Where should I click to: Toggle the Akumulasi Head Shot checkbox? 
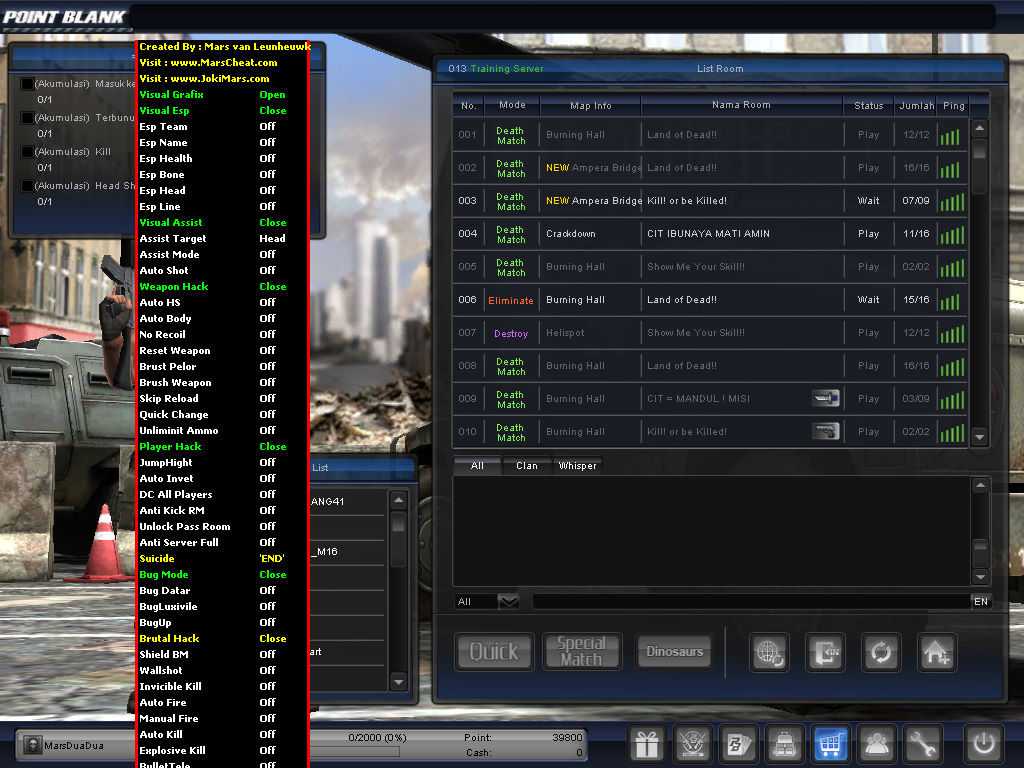tap(27, 185)
